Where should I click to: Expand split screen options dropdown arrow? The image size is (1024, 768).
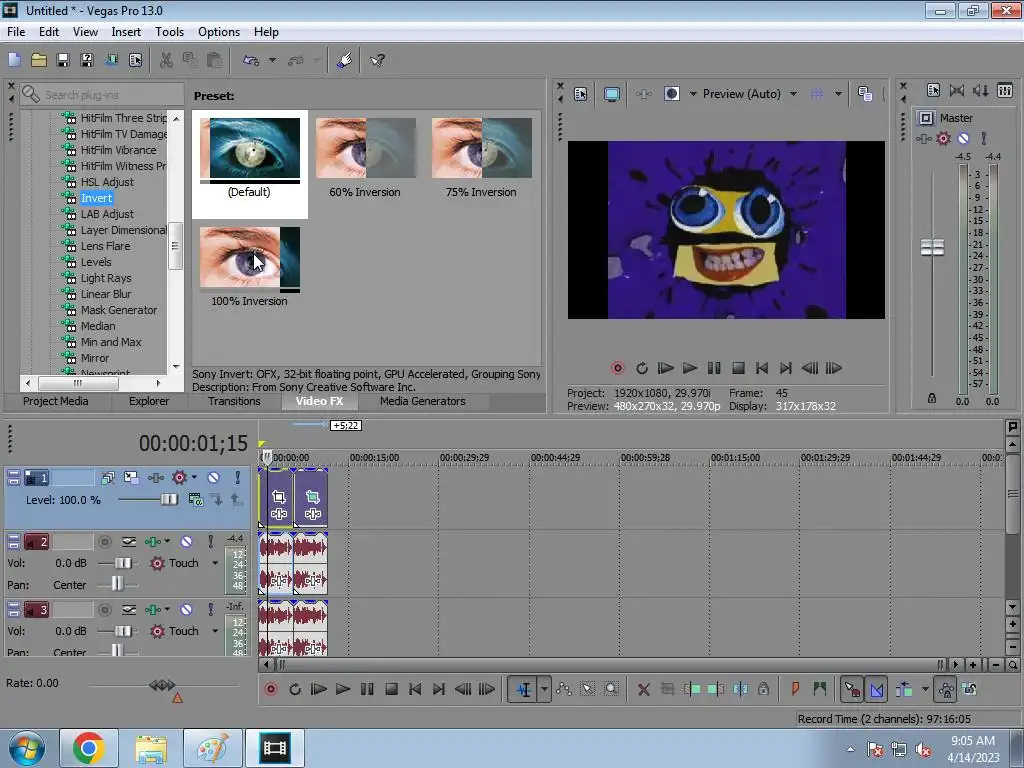pyautogui.click(x=693, y=94)
